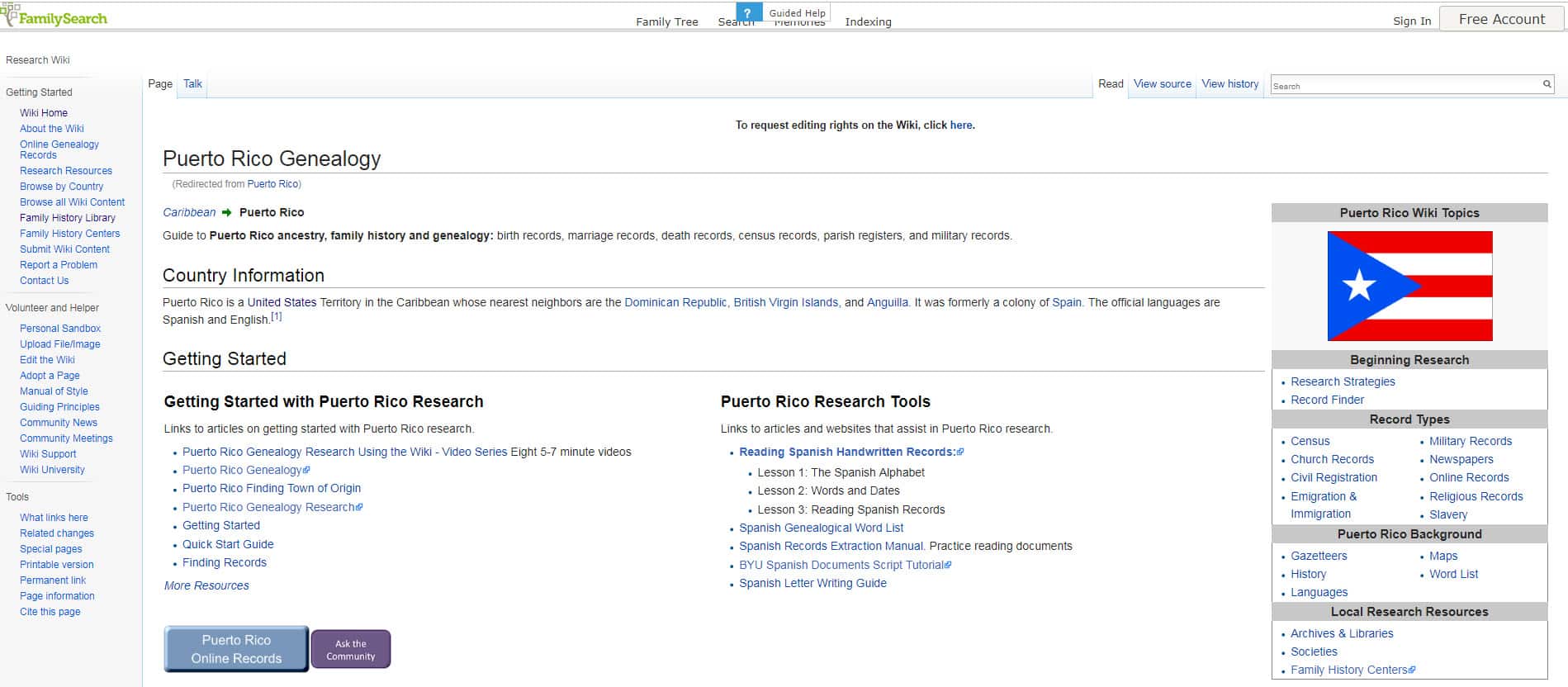
Task: Open the Family Tree menu
Action: (x=666, y=22)
